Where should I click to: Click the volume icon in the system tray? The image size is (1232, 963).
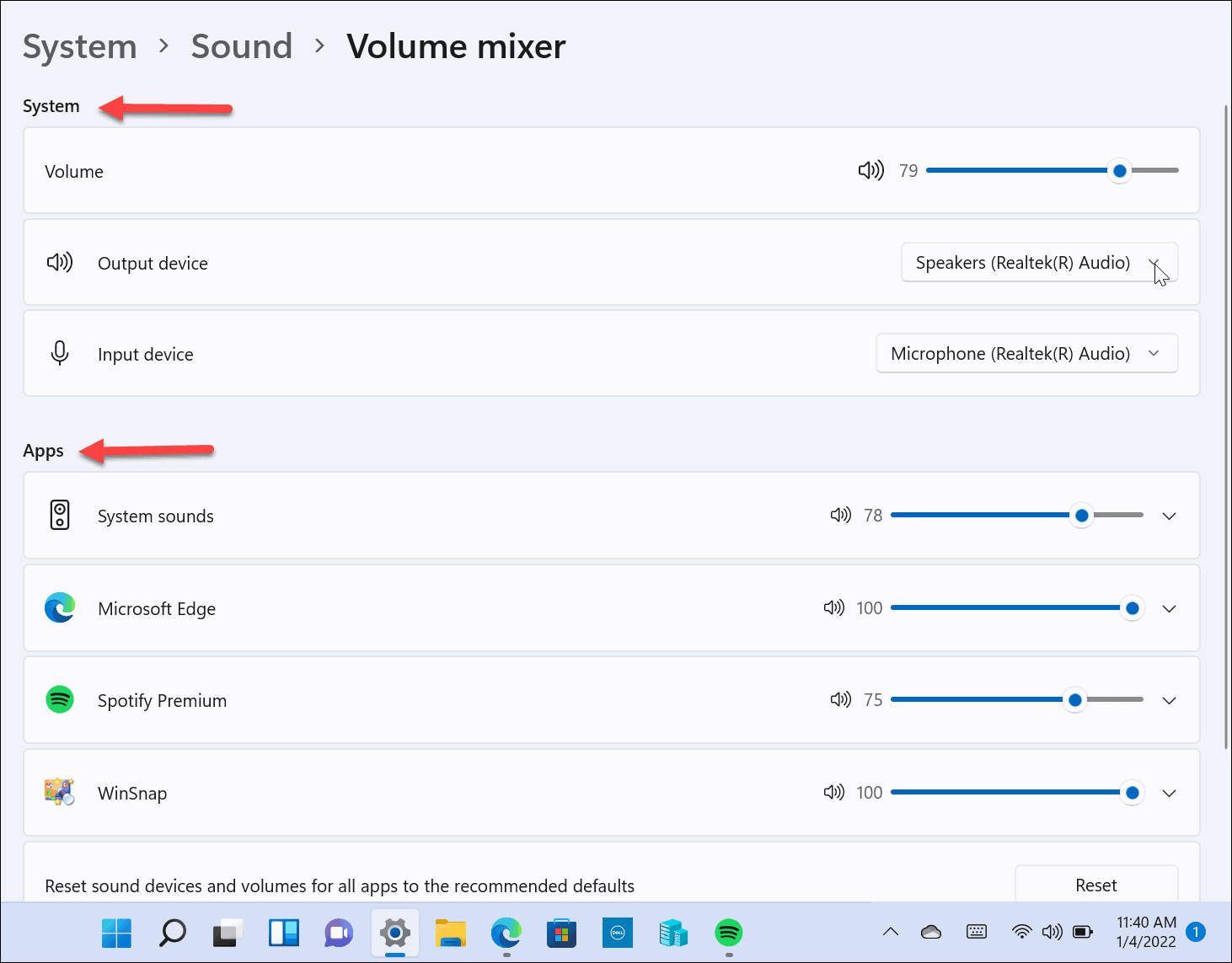1052,932
